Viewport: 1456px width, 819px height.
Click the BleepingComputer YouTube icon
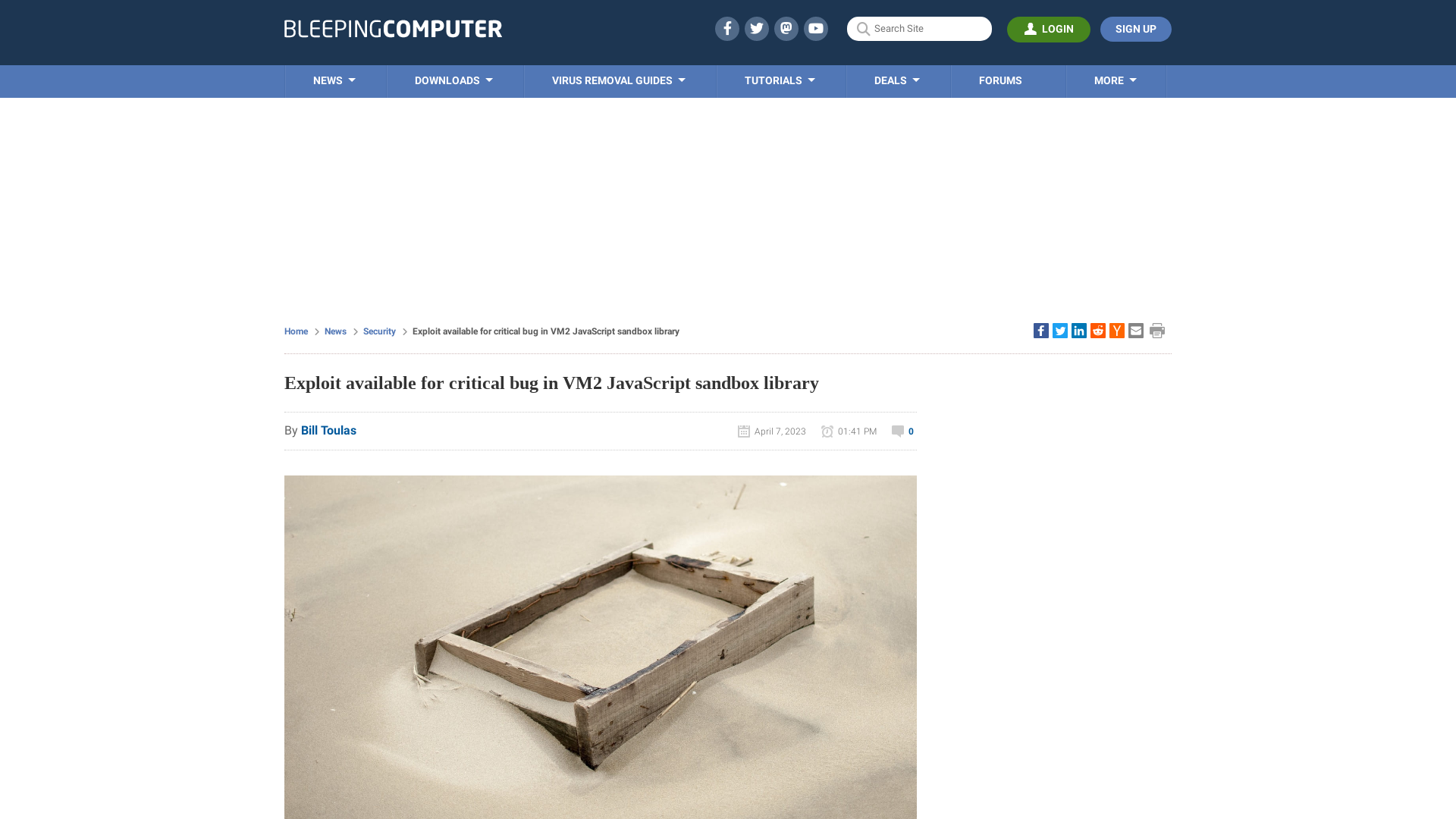click(x=816, y=28)
